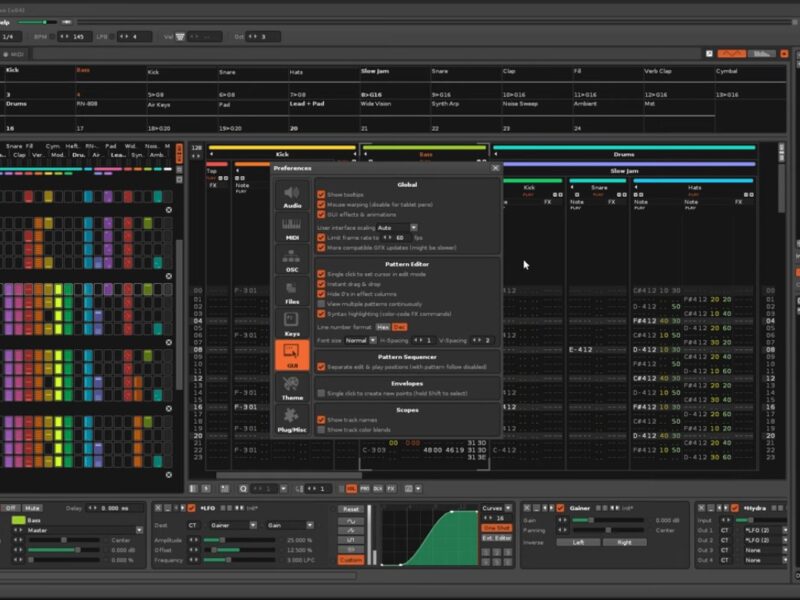Select the Lead + Pad scope track

306,103
